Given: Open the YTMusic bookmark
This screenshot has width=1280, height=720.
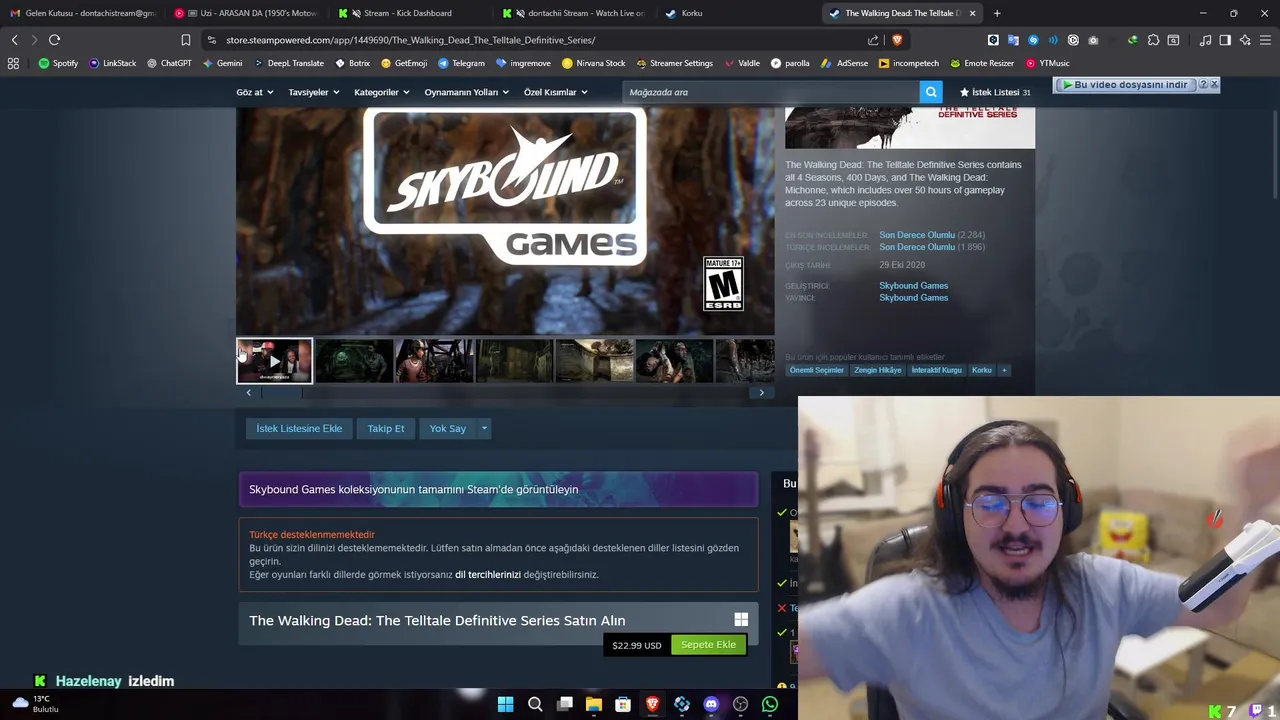Looking at the screenshot, I should pos(1047,63).
